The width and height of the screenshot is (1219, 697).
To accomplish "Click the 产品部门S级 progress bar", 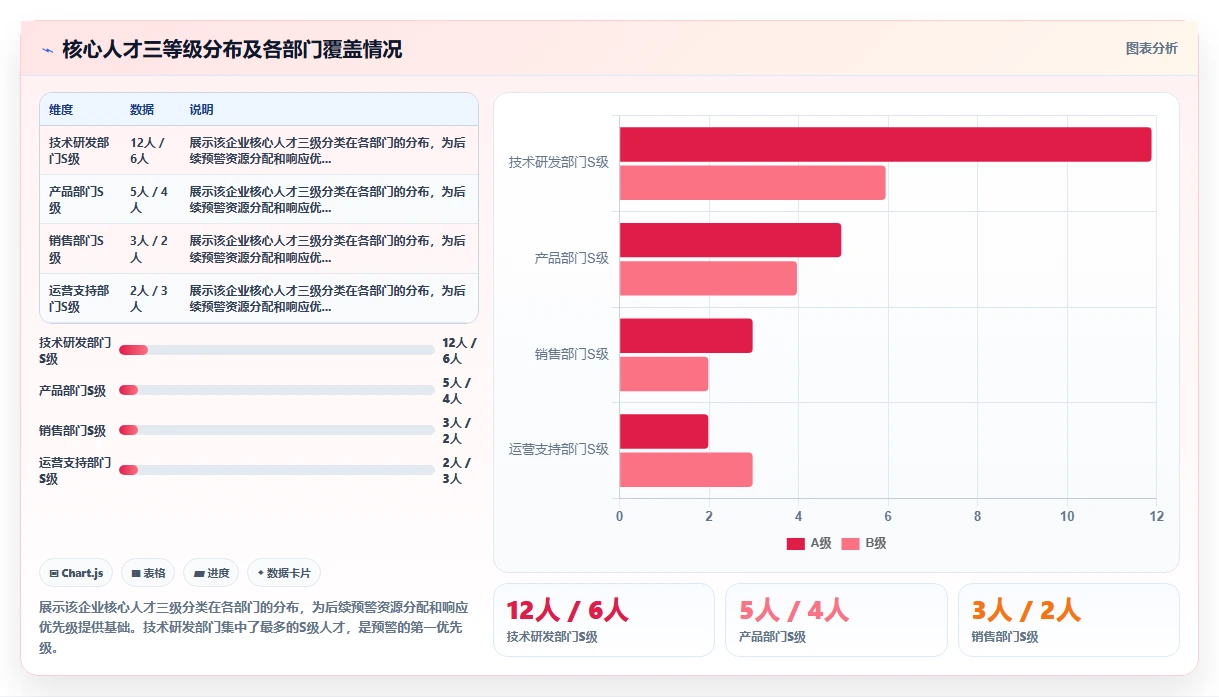I will tap(277, 390).
